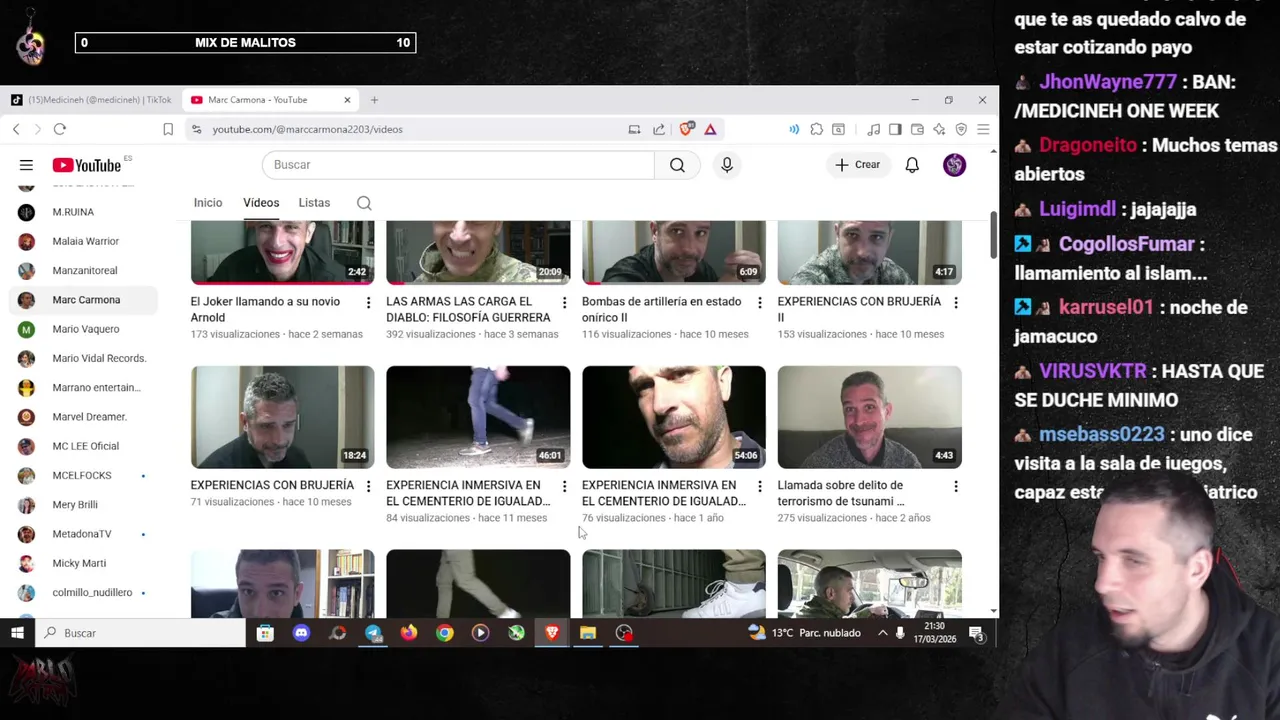Viewport: 1280px width, 720px height.
Task: Open the playlist music note toolbar icon
Action: tap(873, 129)
